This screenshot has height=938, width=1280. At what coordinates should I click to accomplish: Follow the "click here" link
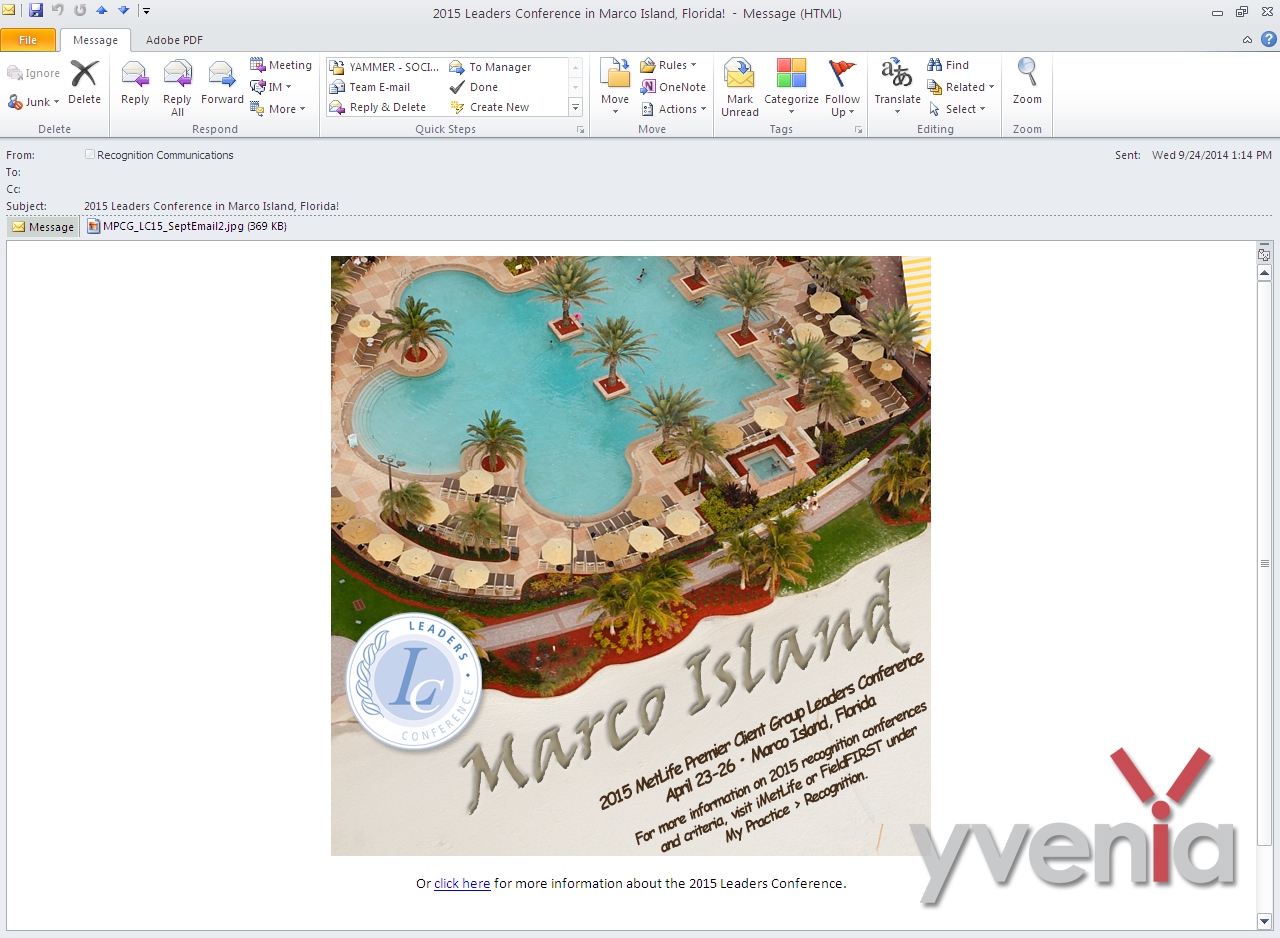click(x=462, y=884)
